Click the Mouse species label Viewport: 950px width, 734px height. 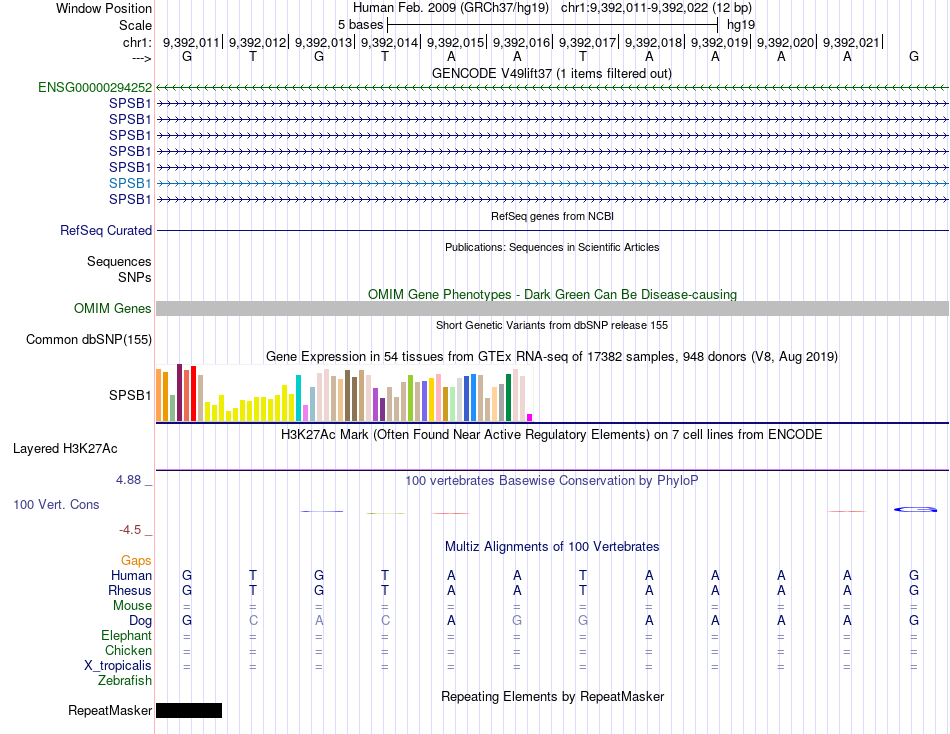[x=132, y=606]
